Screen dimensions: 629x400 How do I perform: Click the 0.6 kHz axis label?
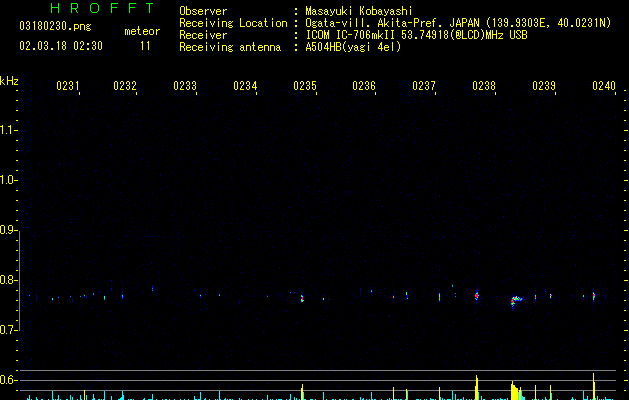coord(8,380)
